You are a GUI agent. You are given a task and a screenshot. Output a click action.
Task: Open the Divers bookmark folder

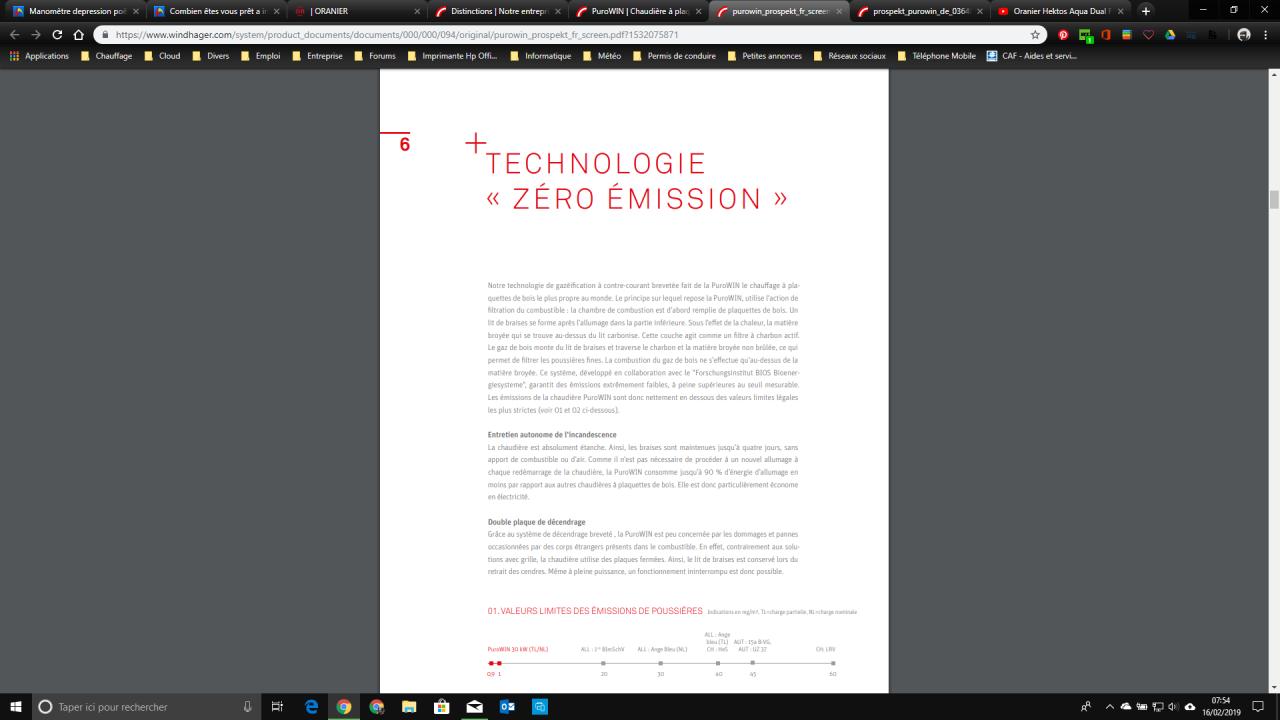point(211,56)
